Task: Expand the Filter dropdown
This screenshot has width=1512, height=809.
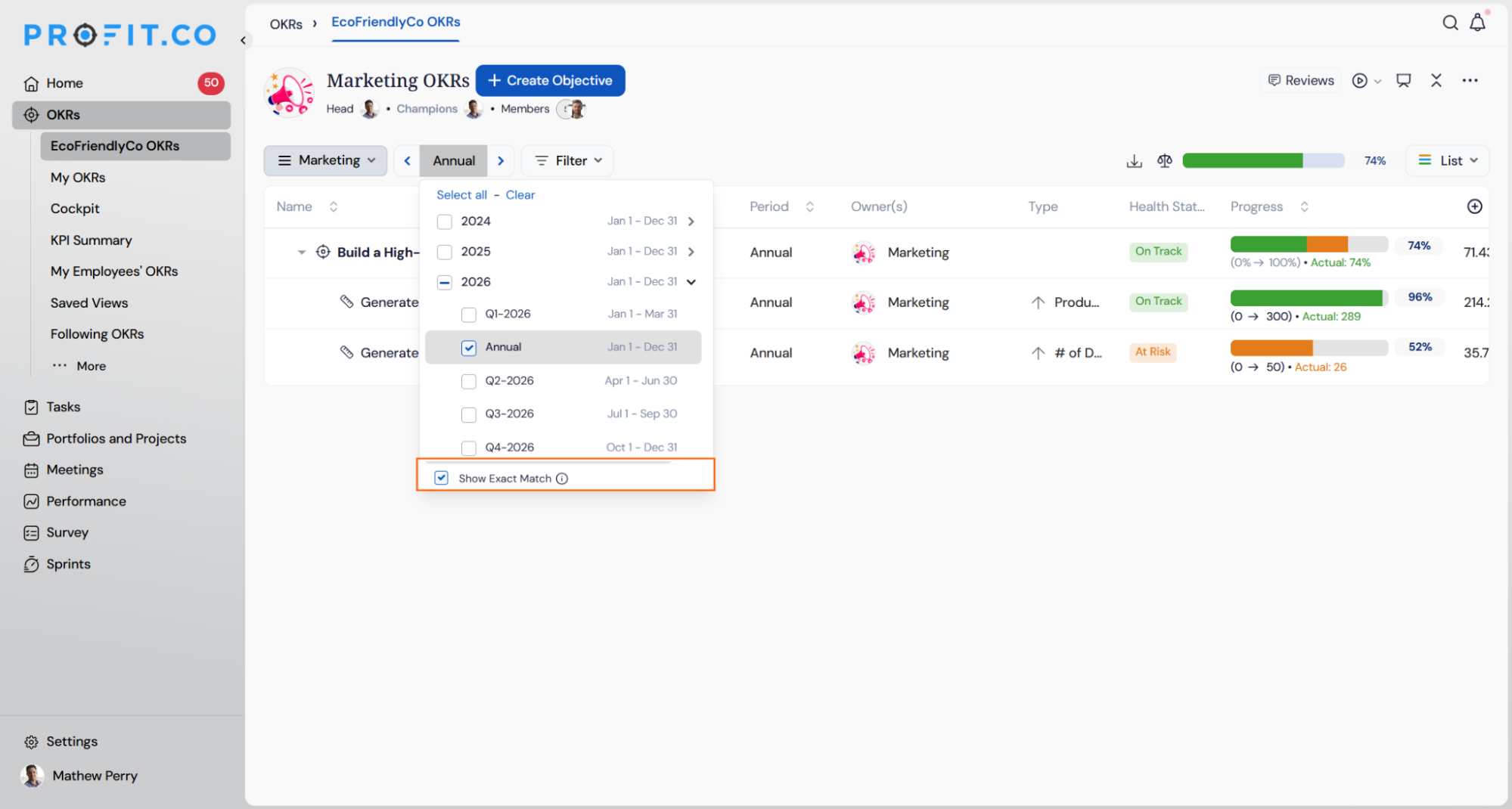Action: coord(567,160)
